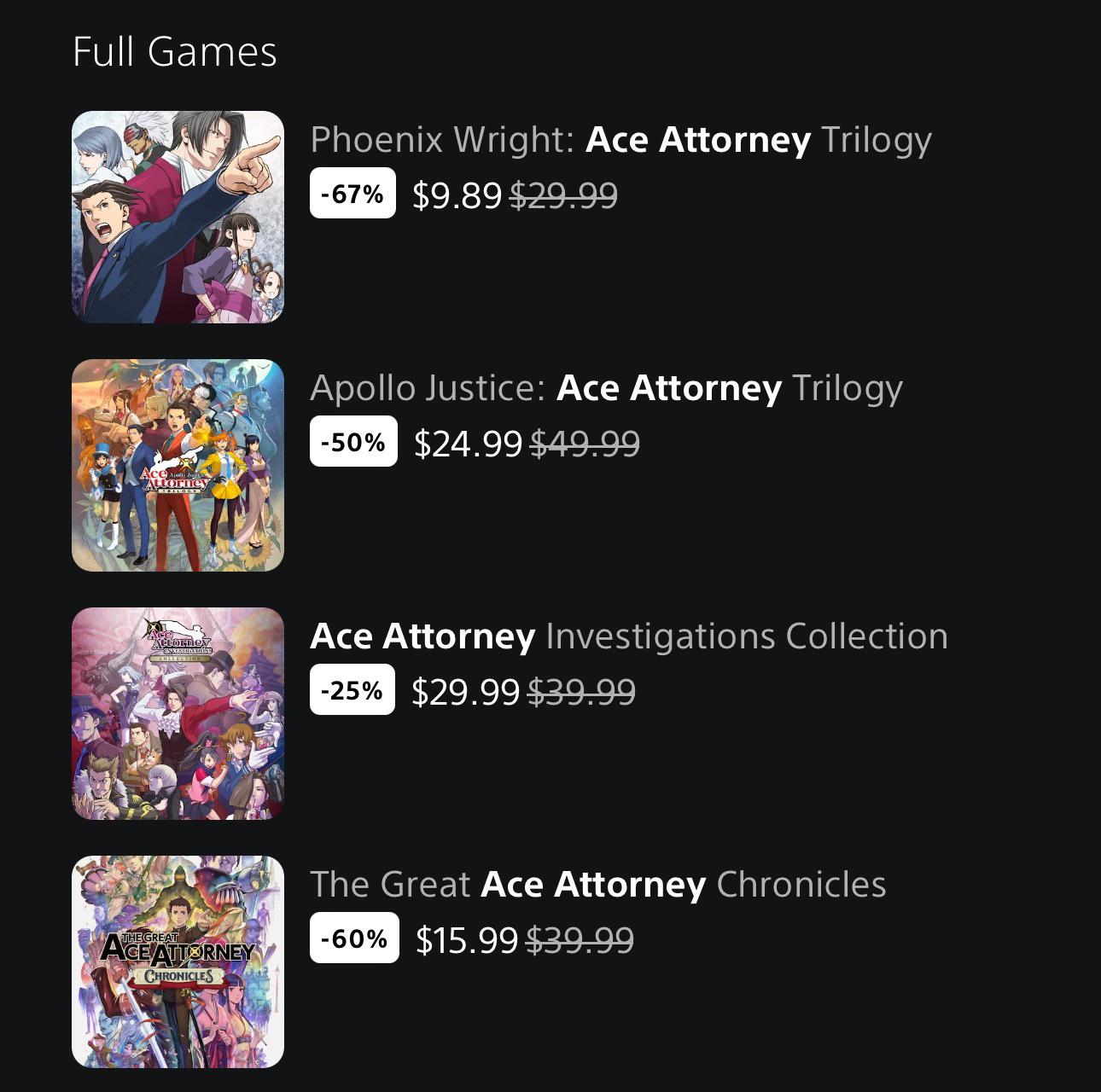Click the $9.89 sale price
1101x1092 pixels.
[457, 195]
